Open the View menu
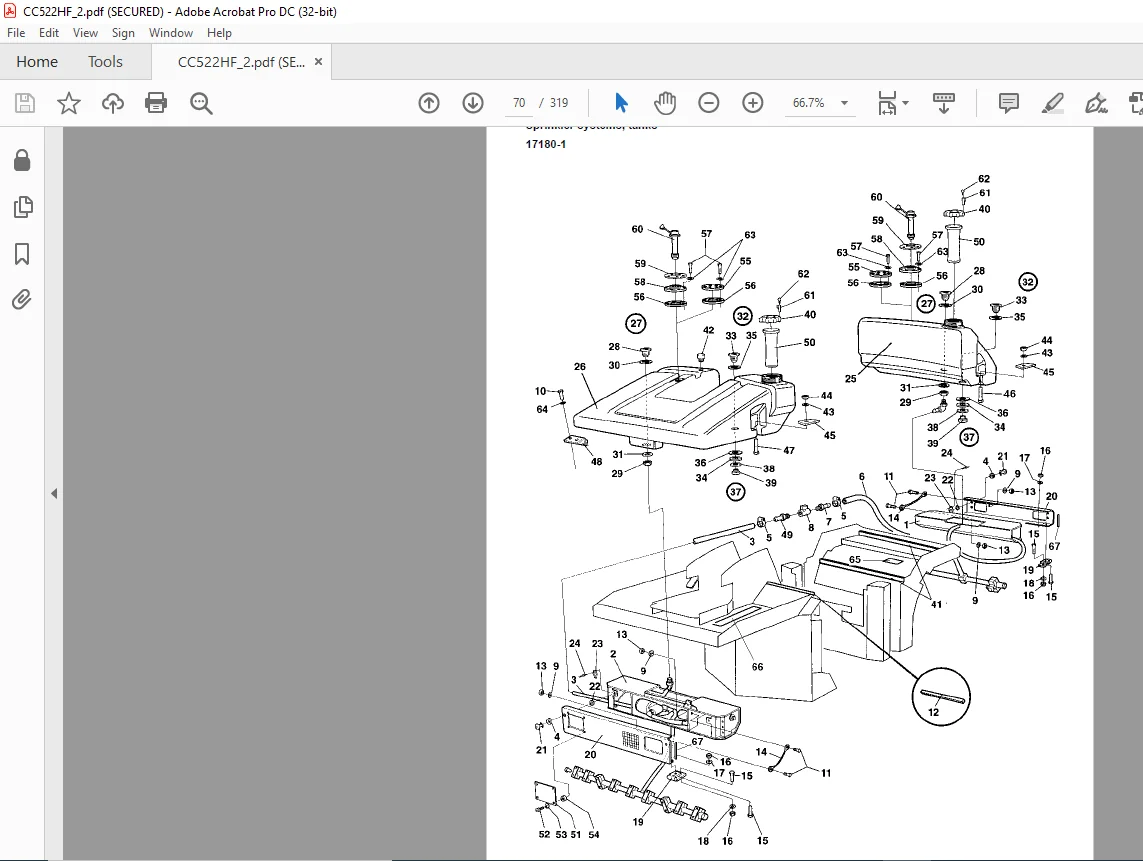The image size is (1143, 861). point(85,33)
